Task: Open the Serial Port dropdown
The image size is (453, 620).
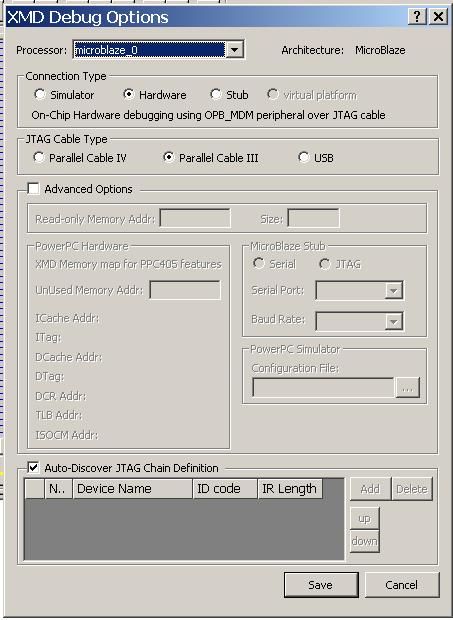Action: click(393, 291)
